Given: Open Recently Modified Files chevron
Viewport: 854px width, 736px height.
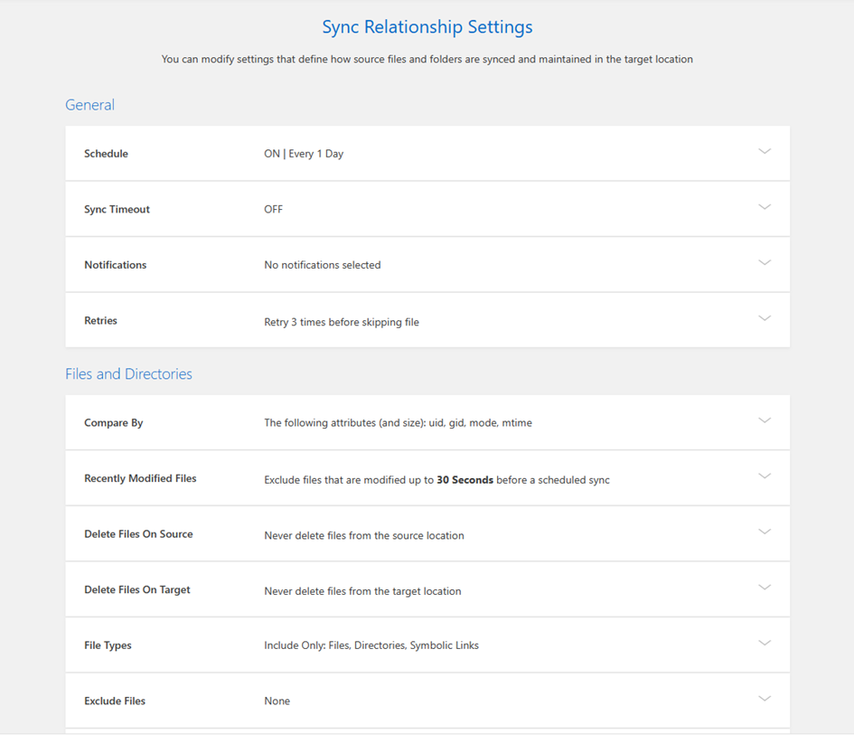Looking at the screenshot, I should (764, 477).
